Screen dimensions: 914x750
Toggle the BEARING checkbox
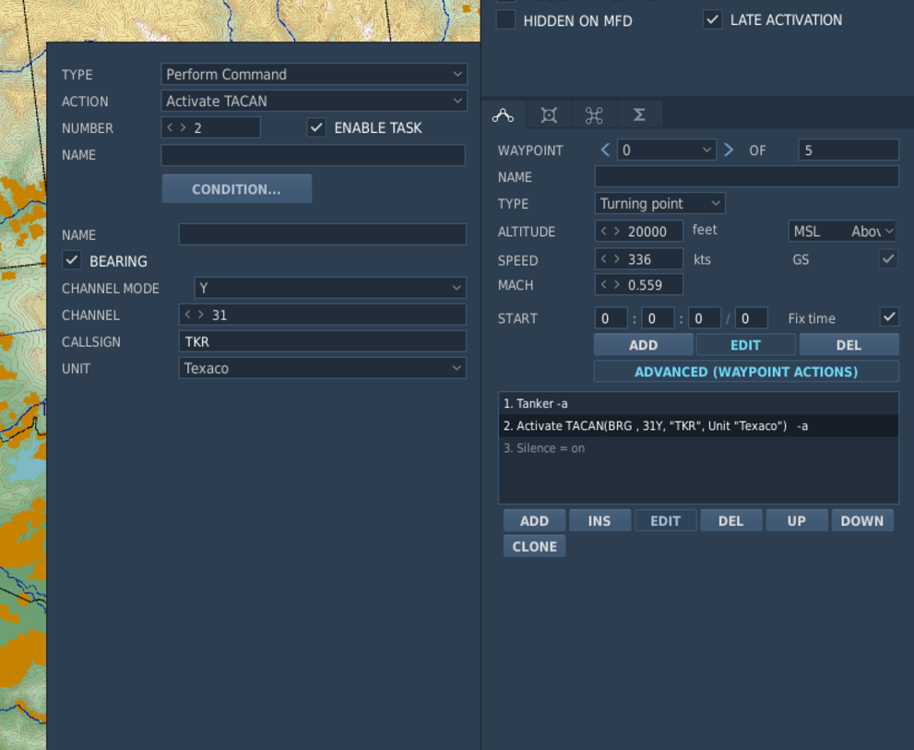click(x=72, y=261)
